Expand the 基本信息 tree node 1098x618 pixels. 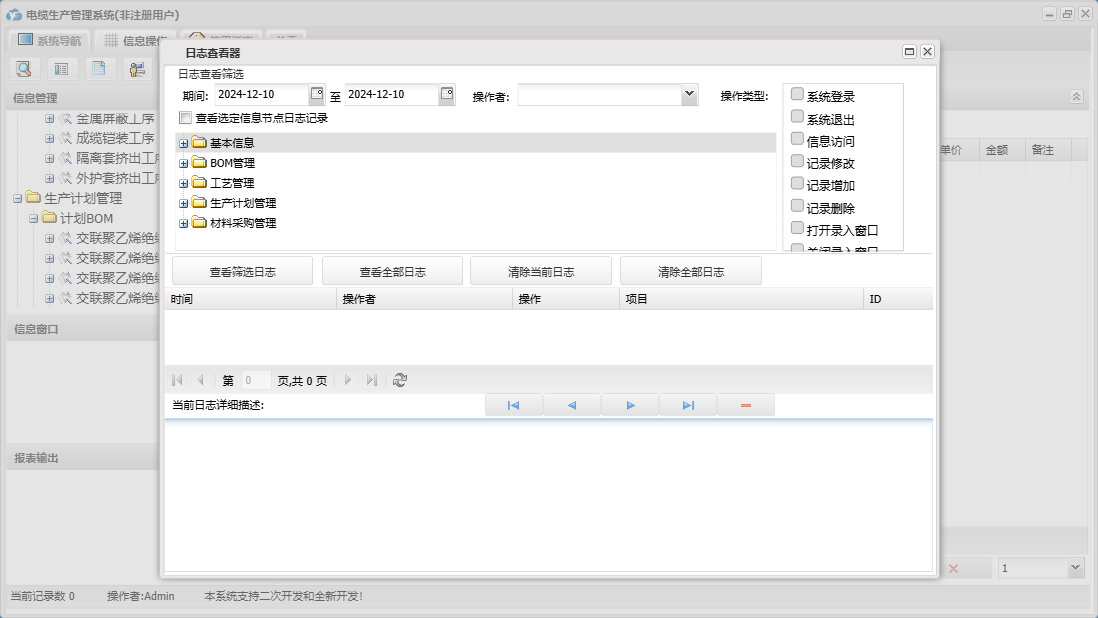[184, 143]
